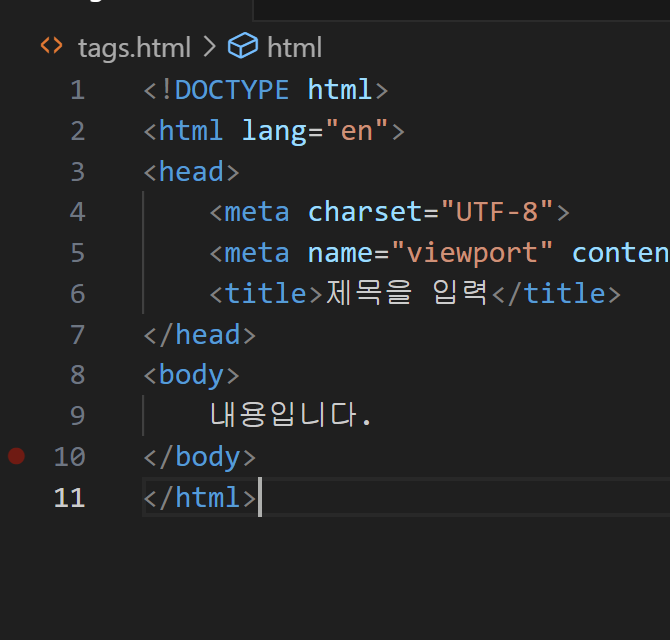Click line number 3 in the gutter
670x640 pixels.
(78, 172)
